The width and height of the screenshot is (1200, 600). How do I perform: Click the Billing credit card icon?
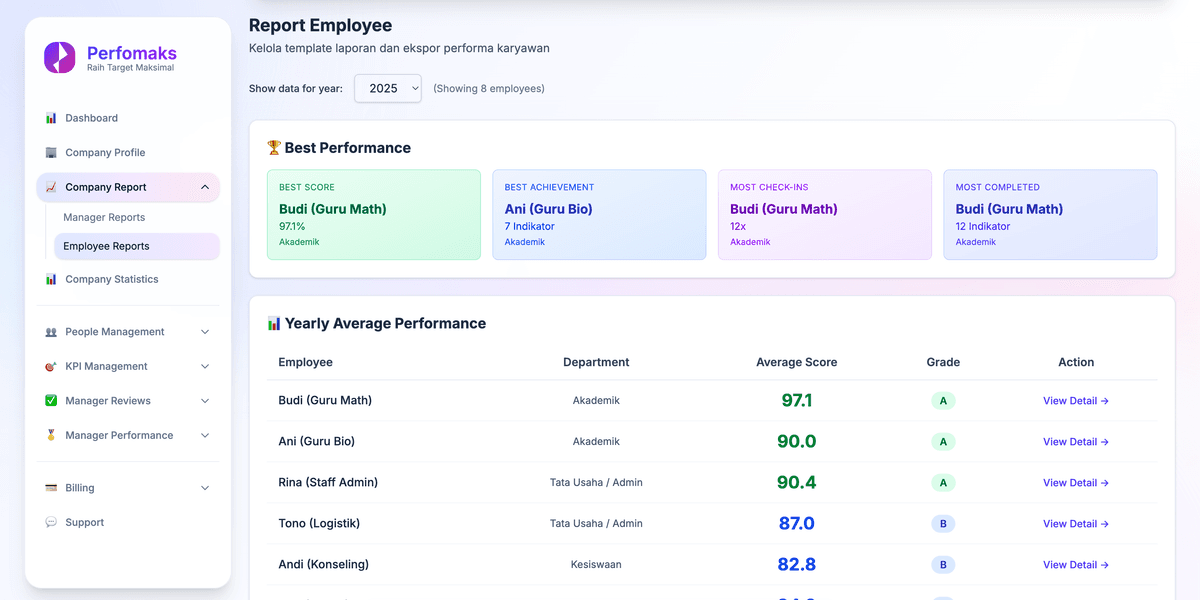coord(51,488)
